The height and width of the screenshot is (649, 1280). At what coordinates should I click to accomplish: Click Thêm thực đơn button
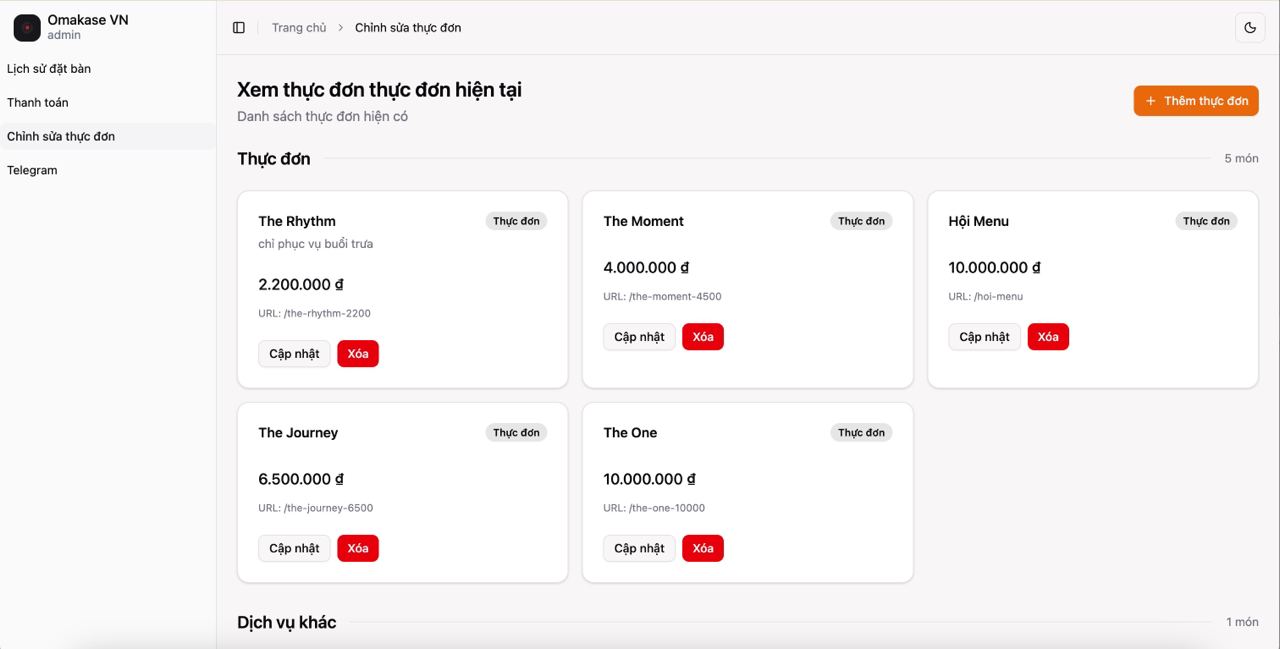point(1196,101)
